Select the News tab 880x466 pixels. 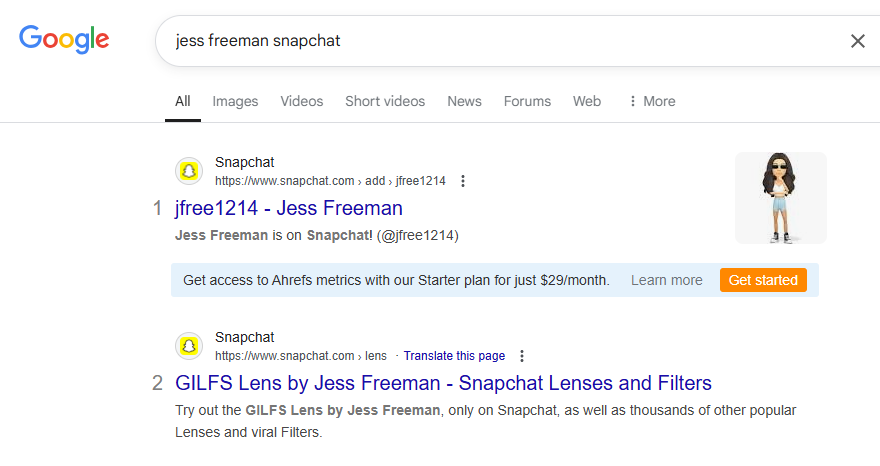pos(464,101)
